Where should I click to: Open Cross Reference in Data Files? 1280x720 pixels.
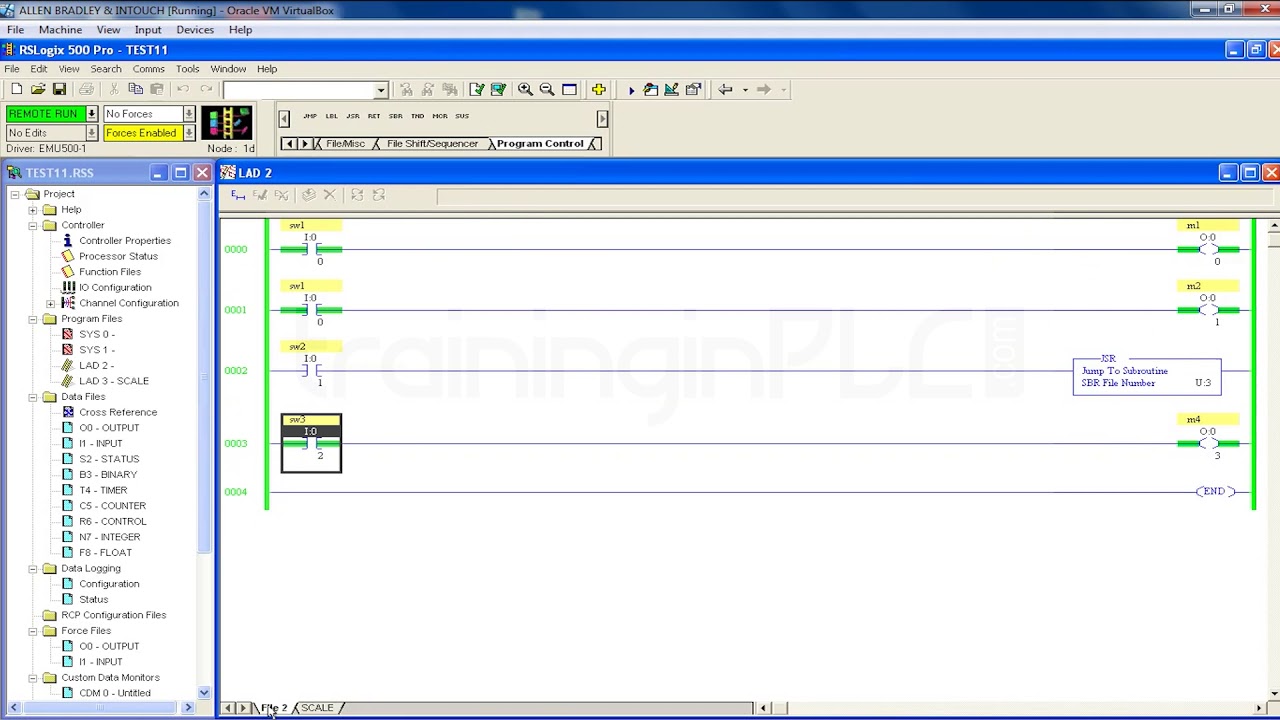[x=117, y=412]
